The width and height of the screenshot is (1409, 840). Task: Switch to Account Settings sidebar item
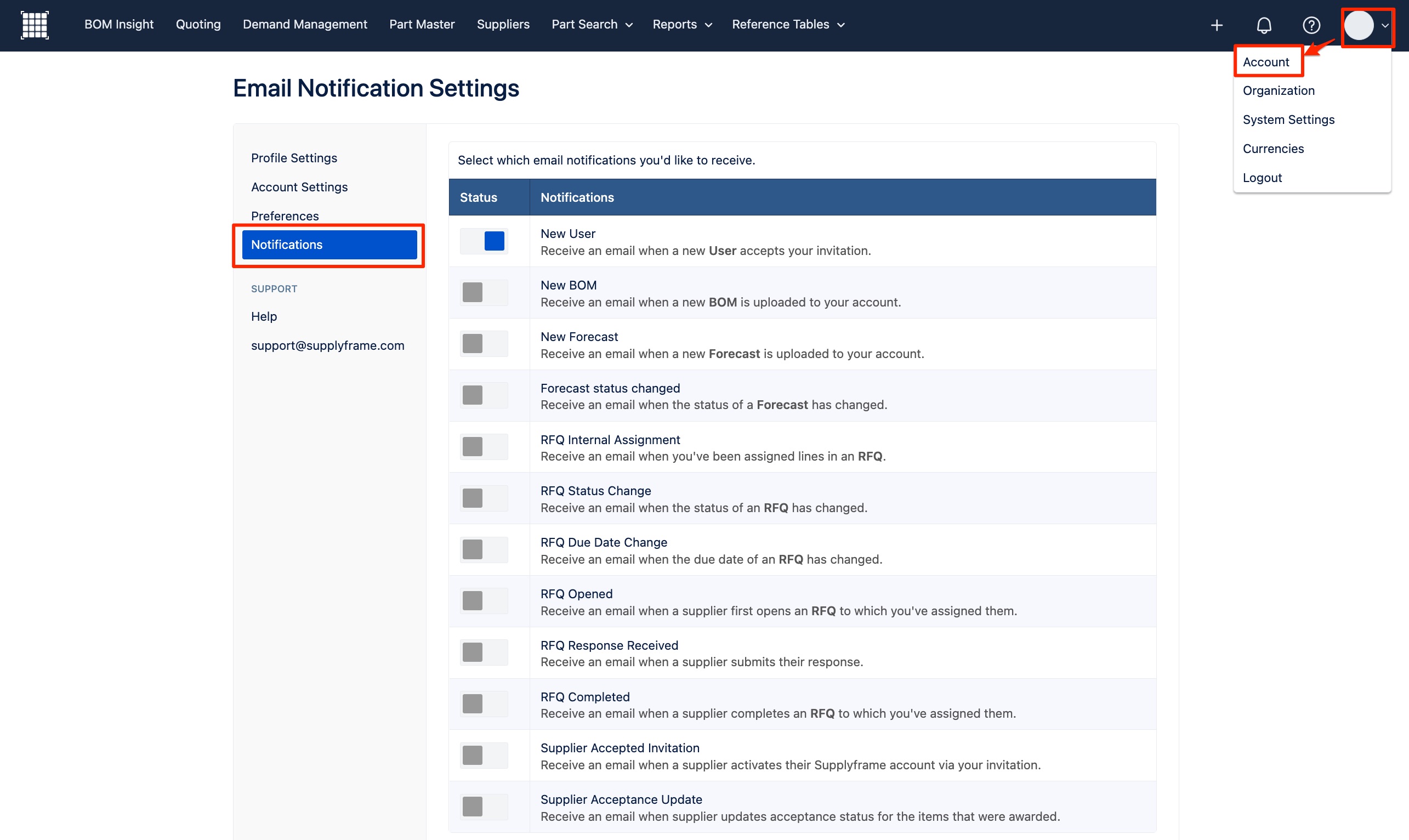pos(299,187)
